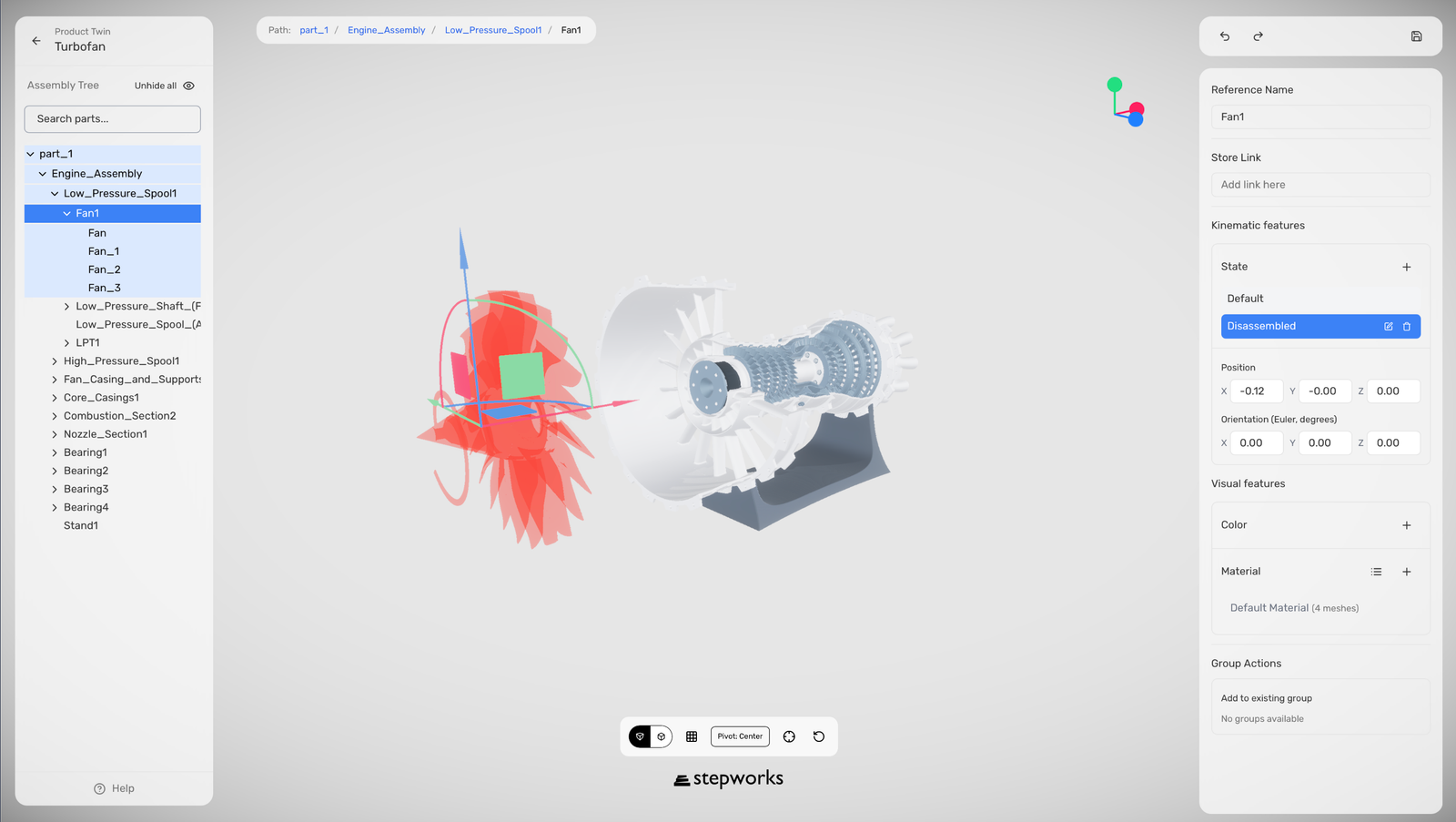This screenshot has width=1456, height=822.
Task: Go back with the arrow beside Turbofan
Action: [x=36, y=40]
